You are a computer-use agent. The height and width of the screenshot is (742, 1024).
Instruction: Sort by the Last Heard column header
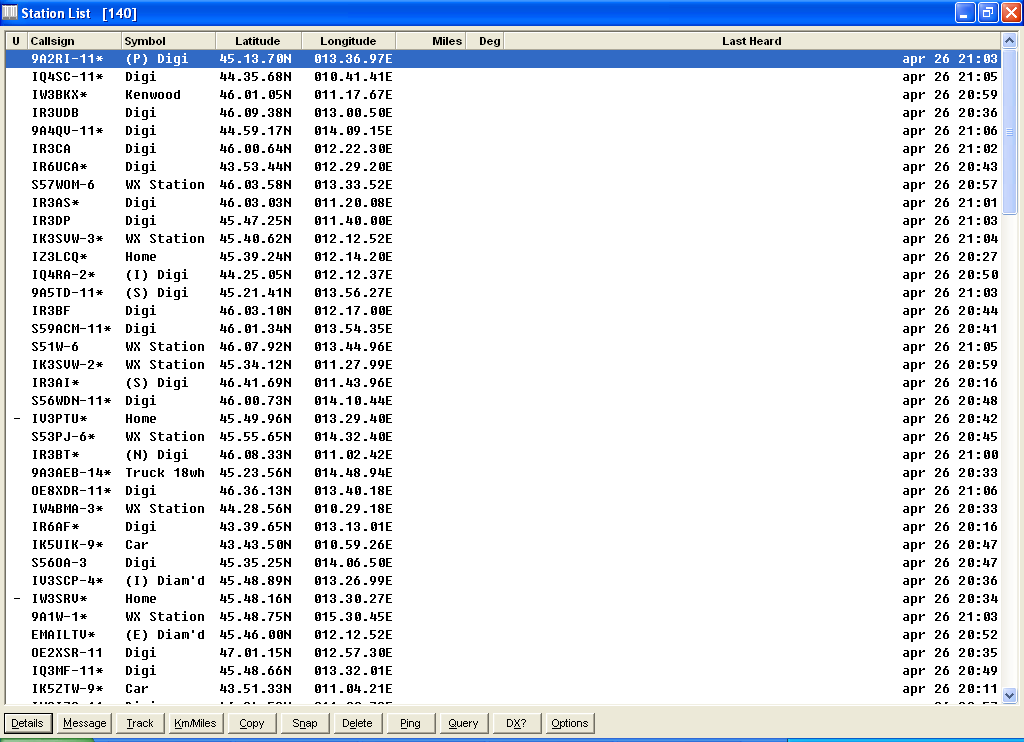[x=752, y=41]
